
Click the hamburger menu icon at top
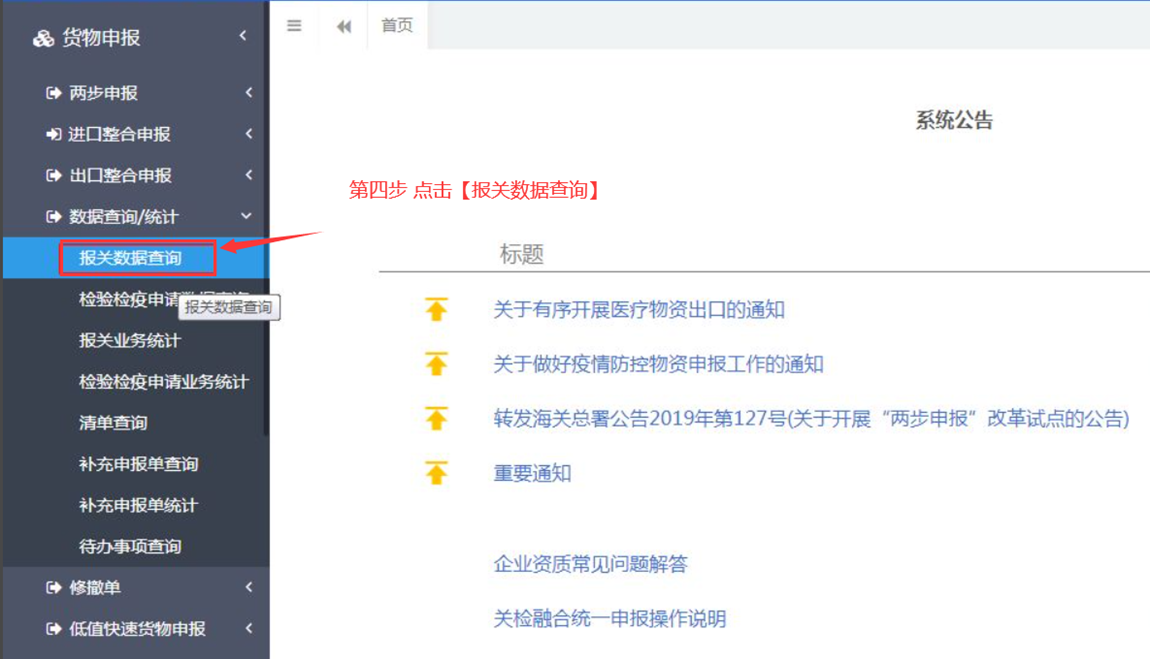tap(293, 26)
